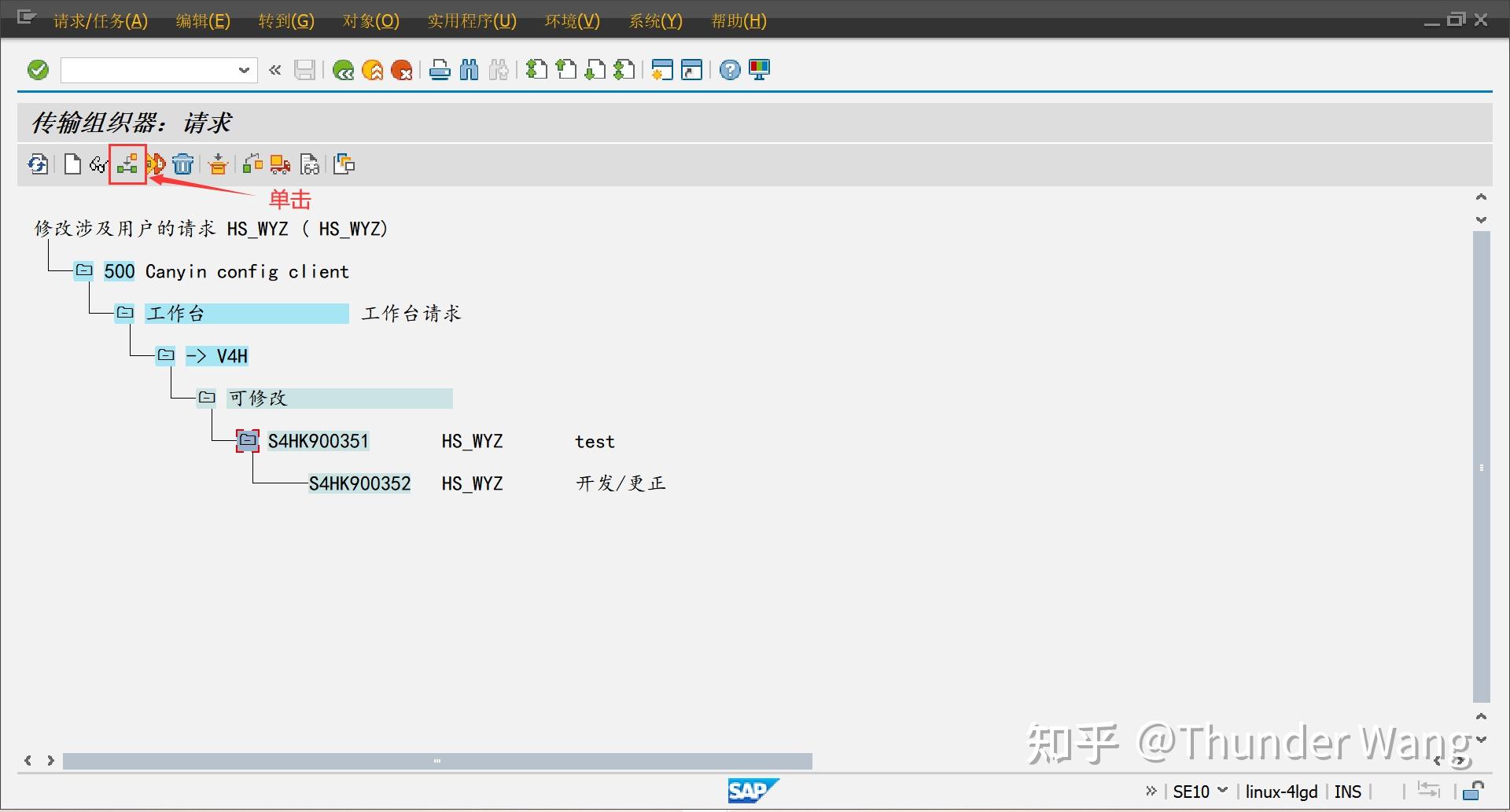Click the help question mark icon
The image size is (1510, 812).
[x=729, y=69]
